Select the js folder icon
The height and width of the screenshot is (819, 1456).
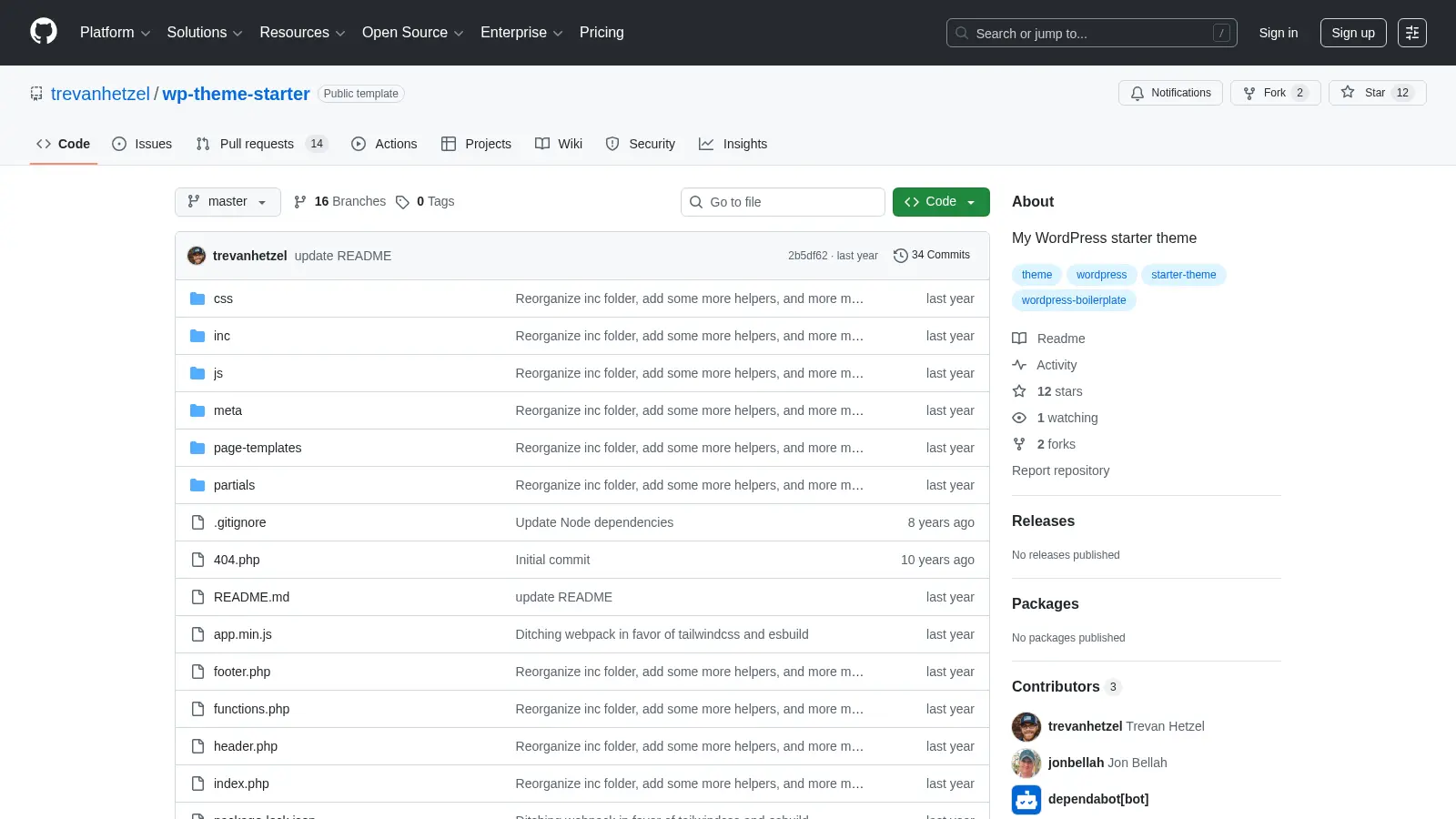click(x=197, y=373)
